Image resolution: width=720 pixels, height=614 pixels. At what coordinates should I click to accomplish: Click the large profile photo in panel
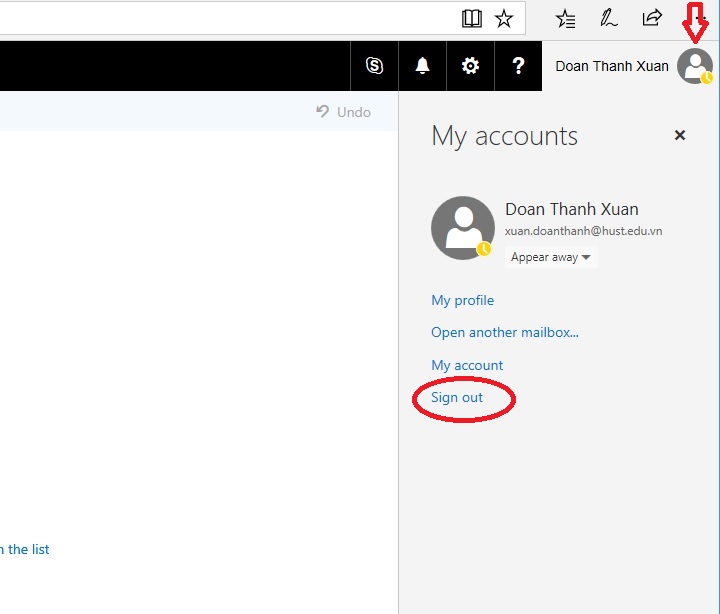point(462,227)
